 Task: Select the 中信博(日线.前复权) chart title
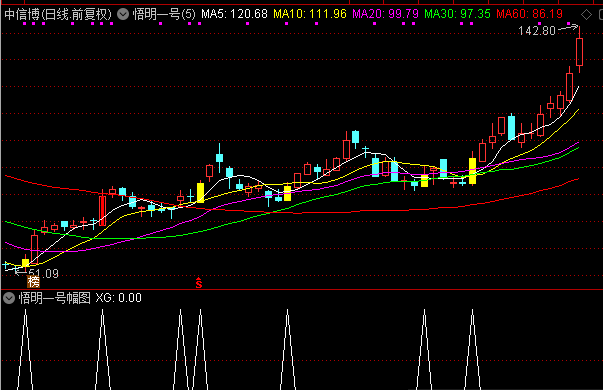coord(58,15)
